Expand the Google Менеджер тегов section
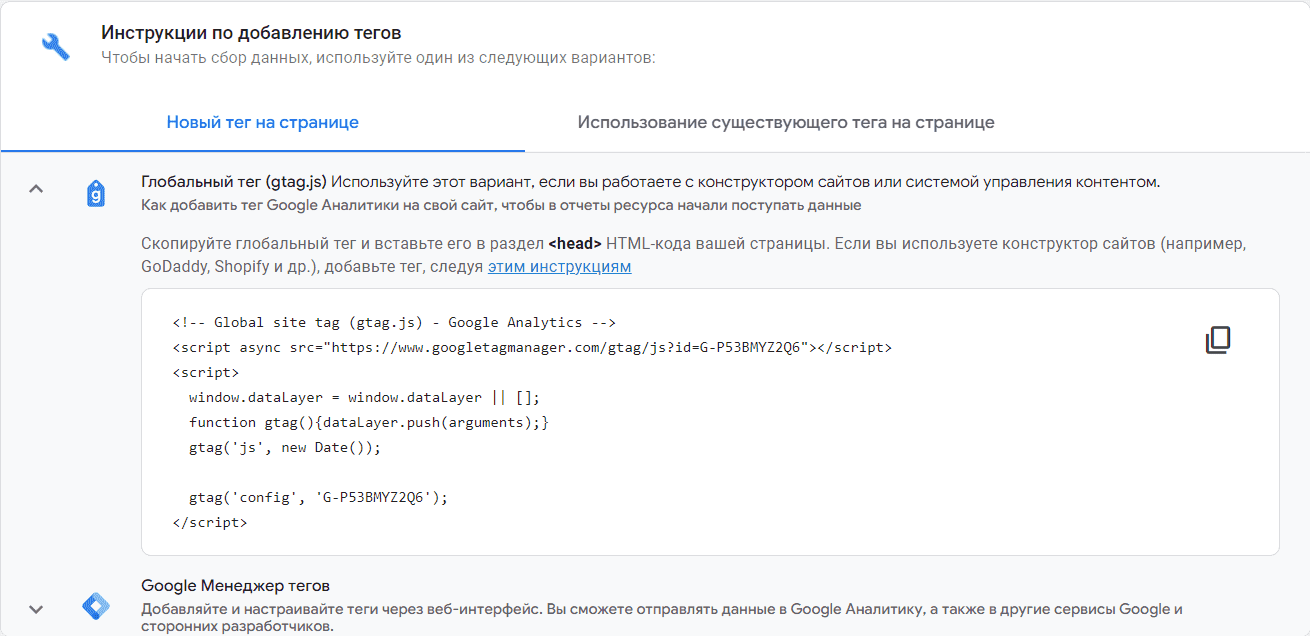 pyautogui.click(x=36, y=609)
